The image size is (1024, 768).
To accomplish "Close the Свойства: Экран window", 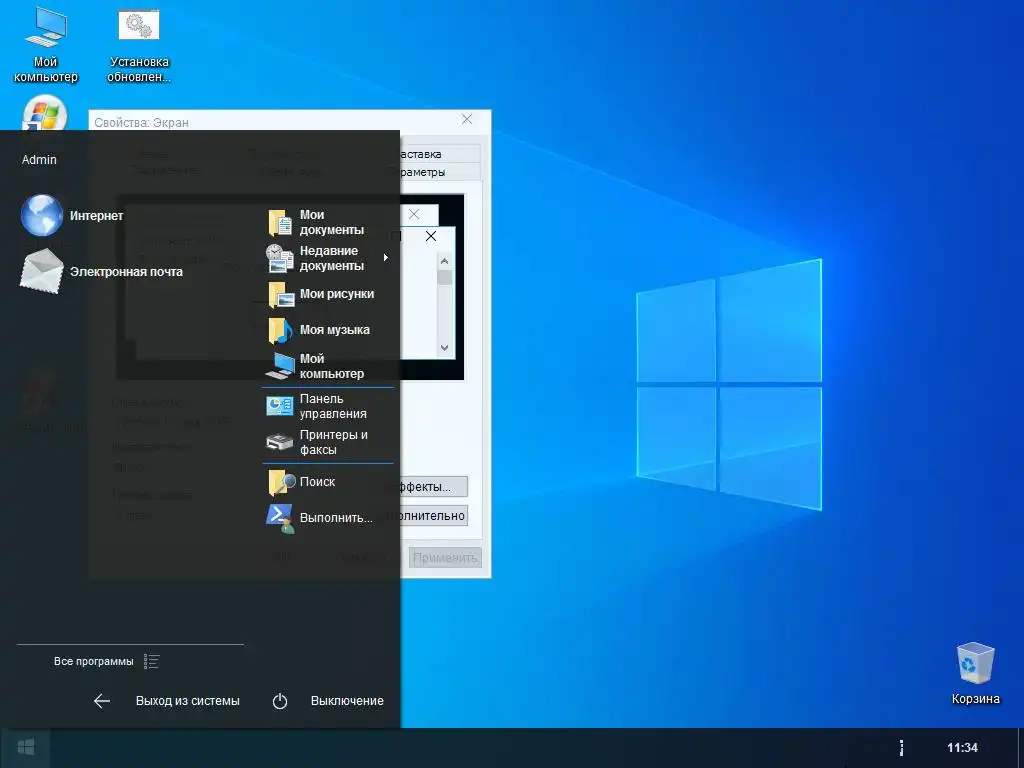I will click(467, 119).
